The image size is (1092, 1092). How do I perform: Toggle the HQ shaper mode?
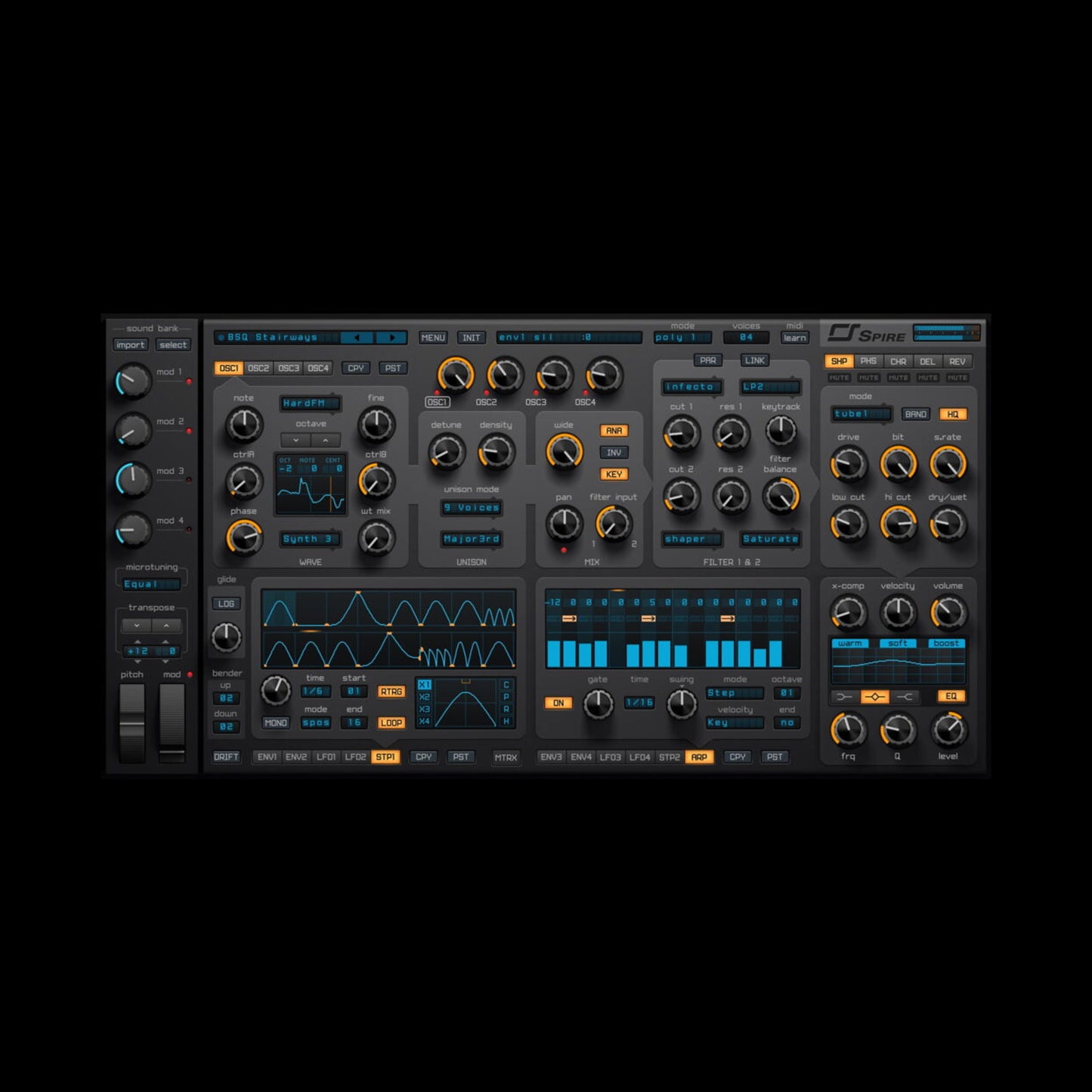953,414
